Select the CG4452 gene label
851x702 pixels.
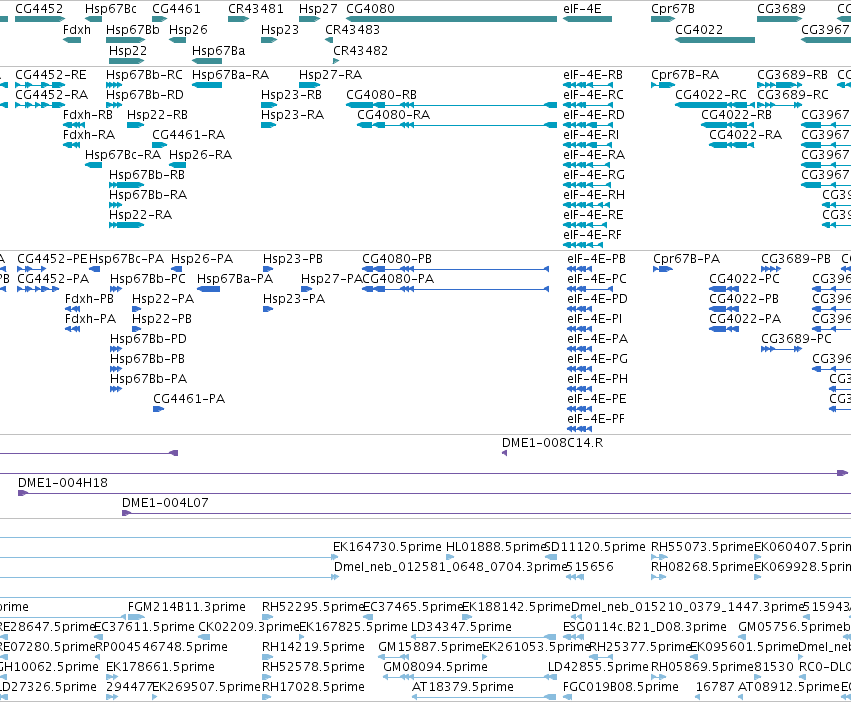(x=39, y=9)
